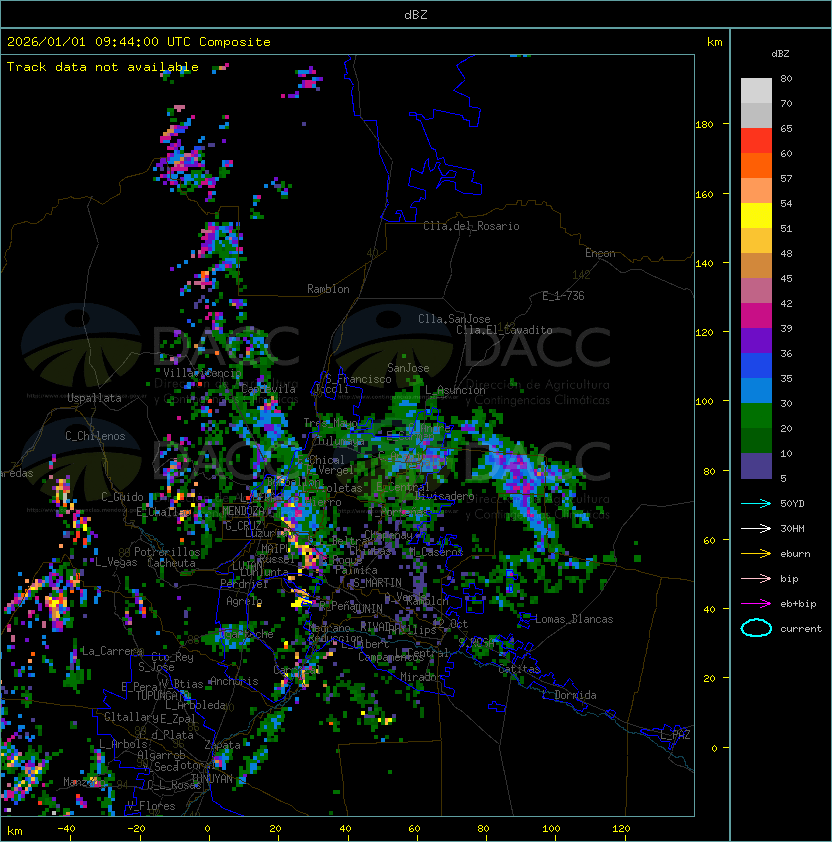Click the pink bip arrow legend icon
832x842 pixels.
[x=756, y=578]
